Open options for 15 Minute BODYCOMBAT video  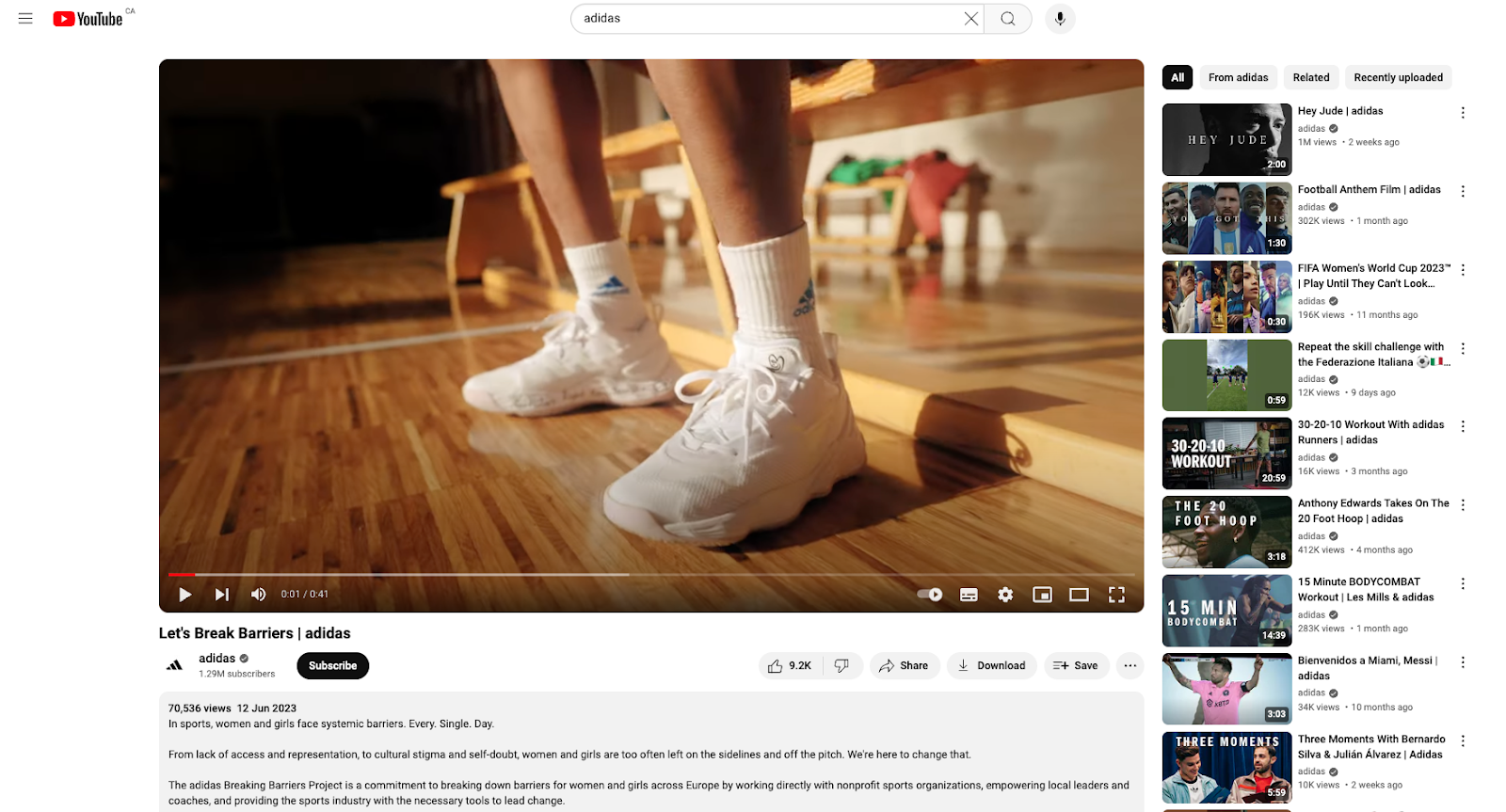coord(1463,583)
